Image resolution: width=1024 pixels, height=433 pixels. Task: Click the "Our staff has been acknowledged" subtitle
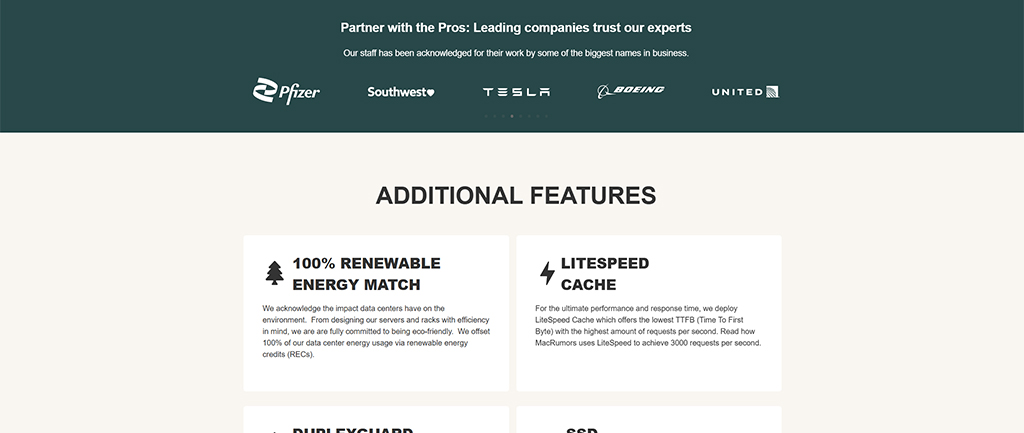click(515, 53)
